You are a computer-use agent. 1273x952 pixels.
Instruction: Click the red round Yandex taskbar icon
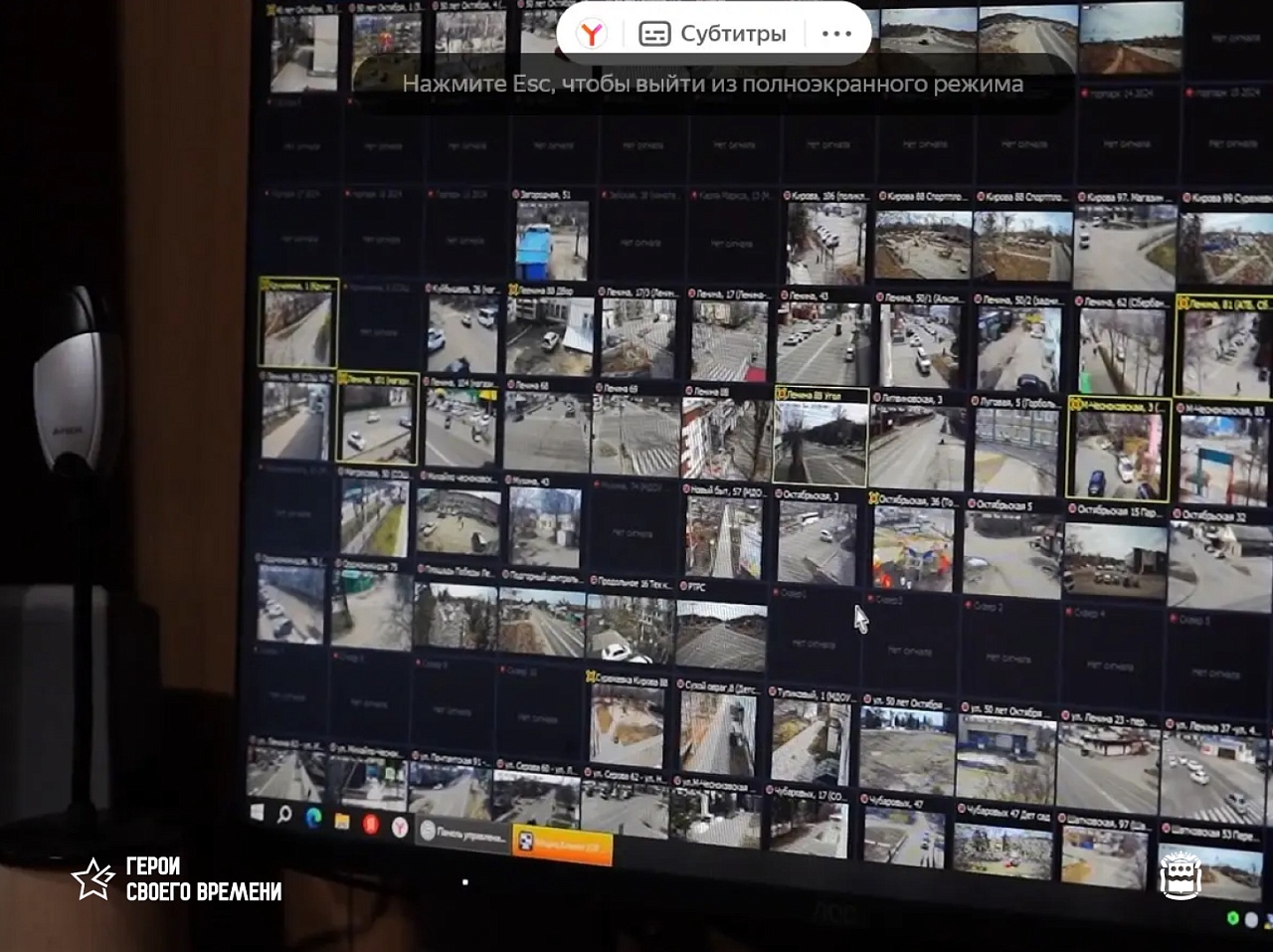[x=370, y=824]
